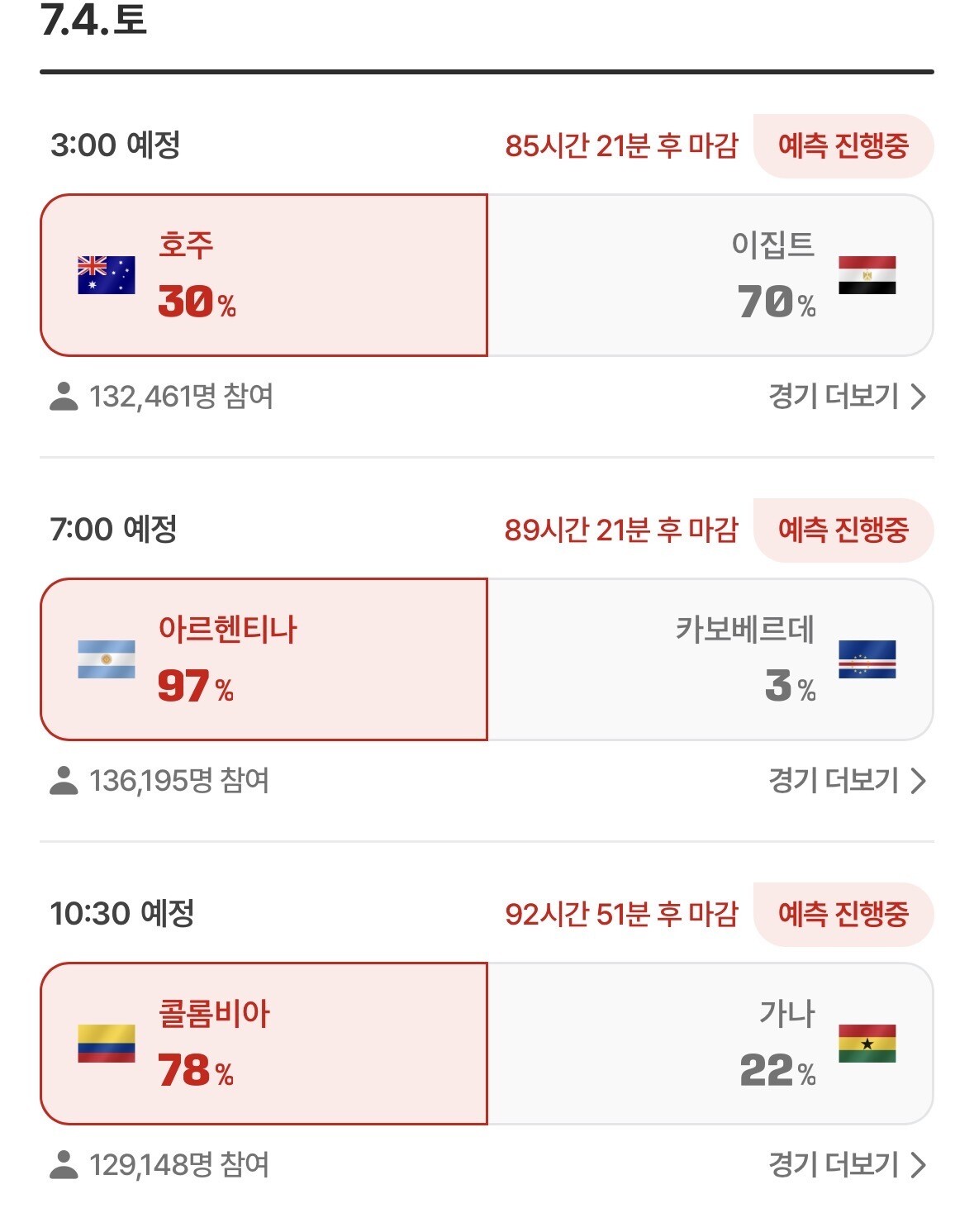Click 136,195명 참여 participant count
Viewport: 974px width, 1232px height.
tap(179, 781)
